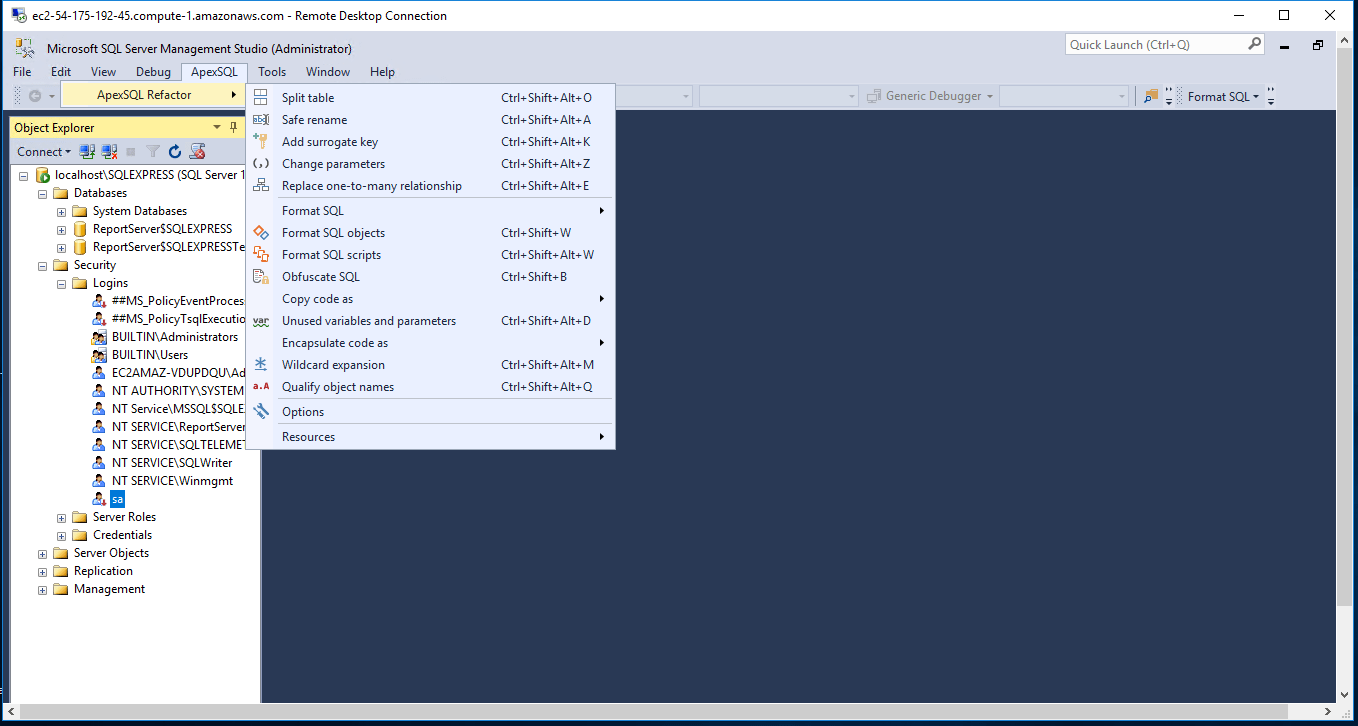The height and width of the screenshot is (726, 1358).
Task: Select Safe rename from the menu
Action: click(x=315, y=120)
